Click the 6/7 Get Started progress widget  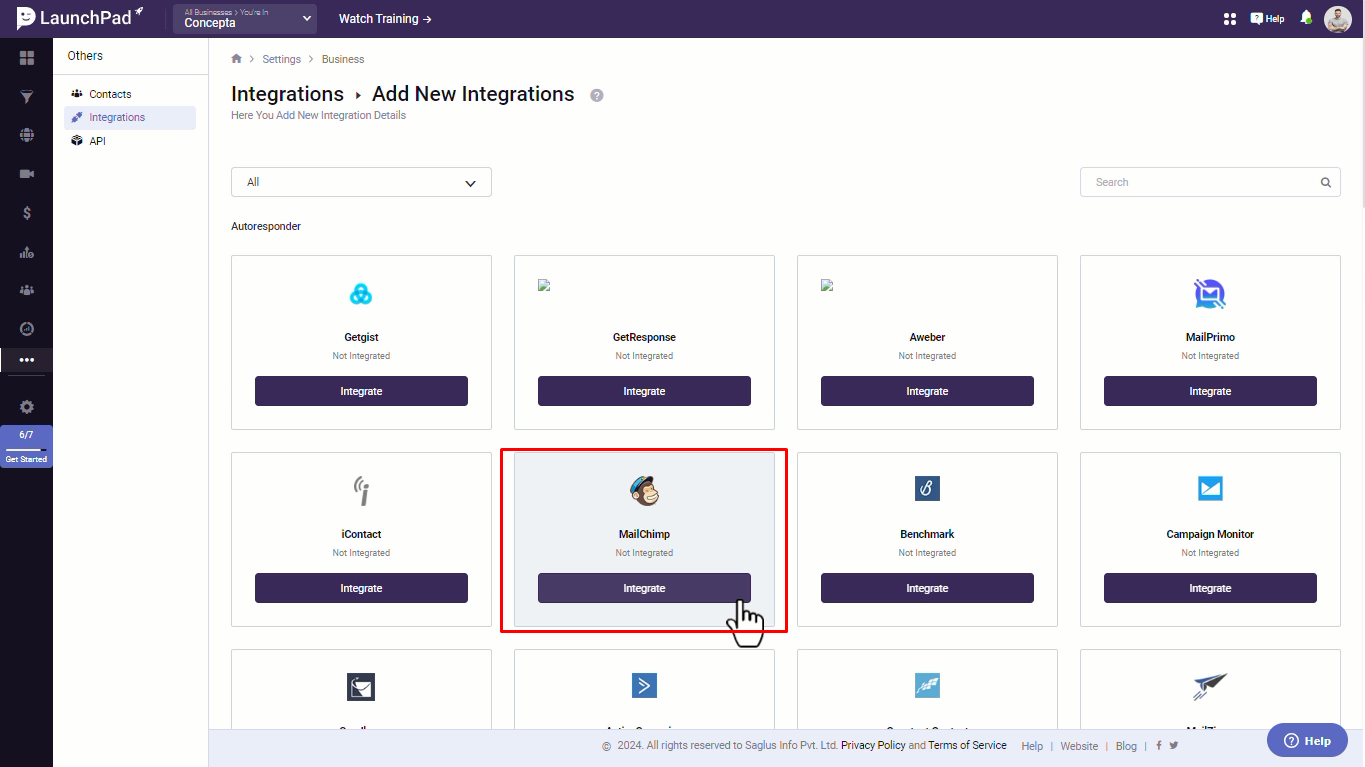(26, 446)
